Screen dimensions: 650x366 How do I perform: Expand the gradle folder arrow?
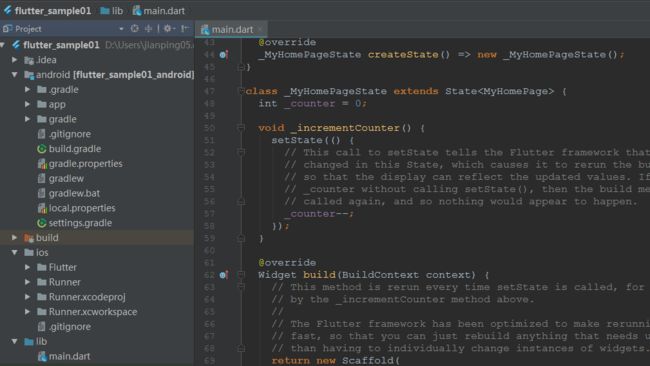tap(27, 119)
